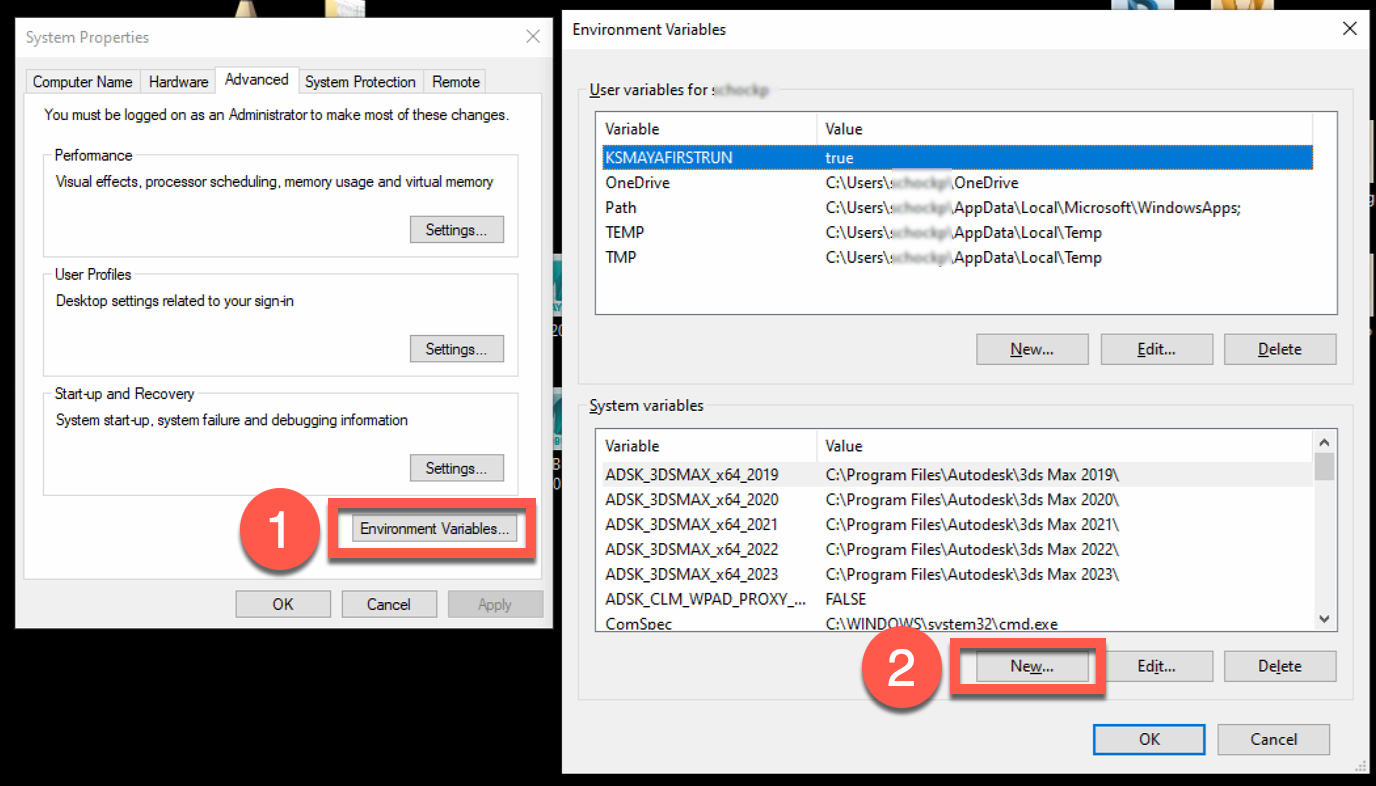This screenshot has height=786, width=1376.
Task: Confirm with OK in Environment Variables
Action: point(1148,739)
